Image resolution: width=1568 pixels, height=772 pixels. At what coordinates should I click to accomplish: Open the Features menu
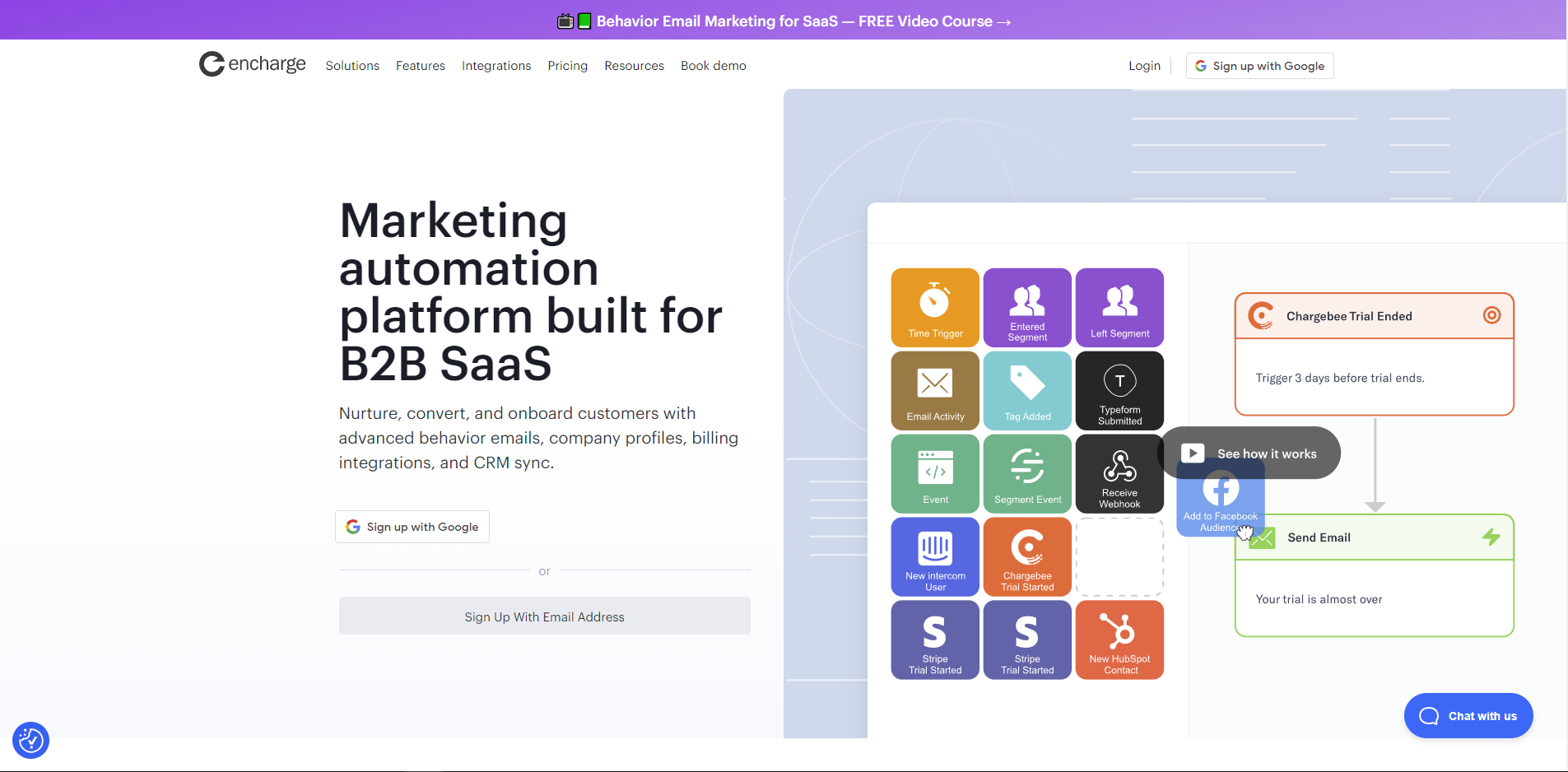421,66
